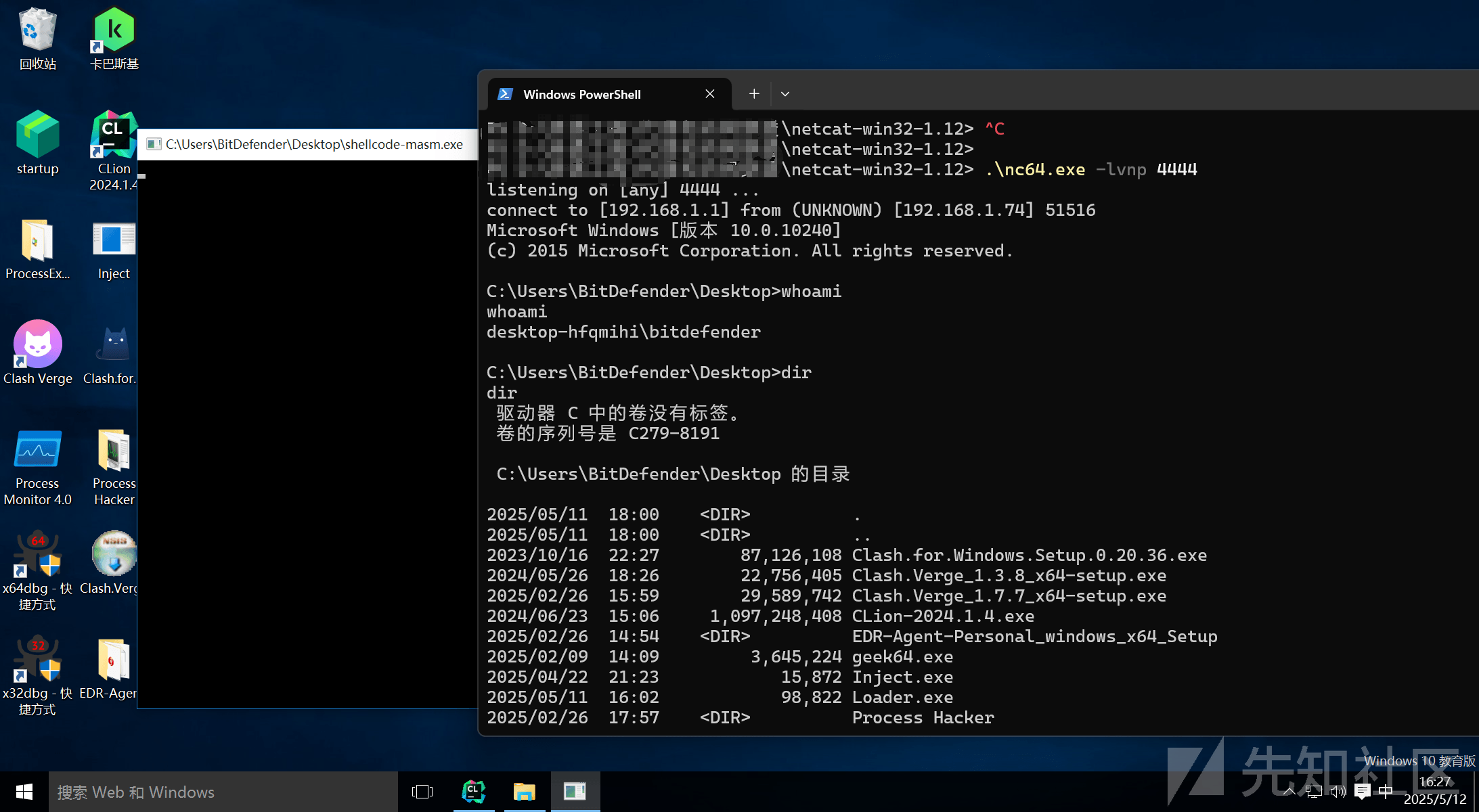
Task: Select the Windows PowerShell tab
Action: 609,94
